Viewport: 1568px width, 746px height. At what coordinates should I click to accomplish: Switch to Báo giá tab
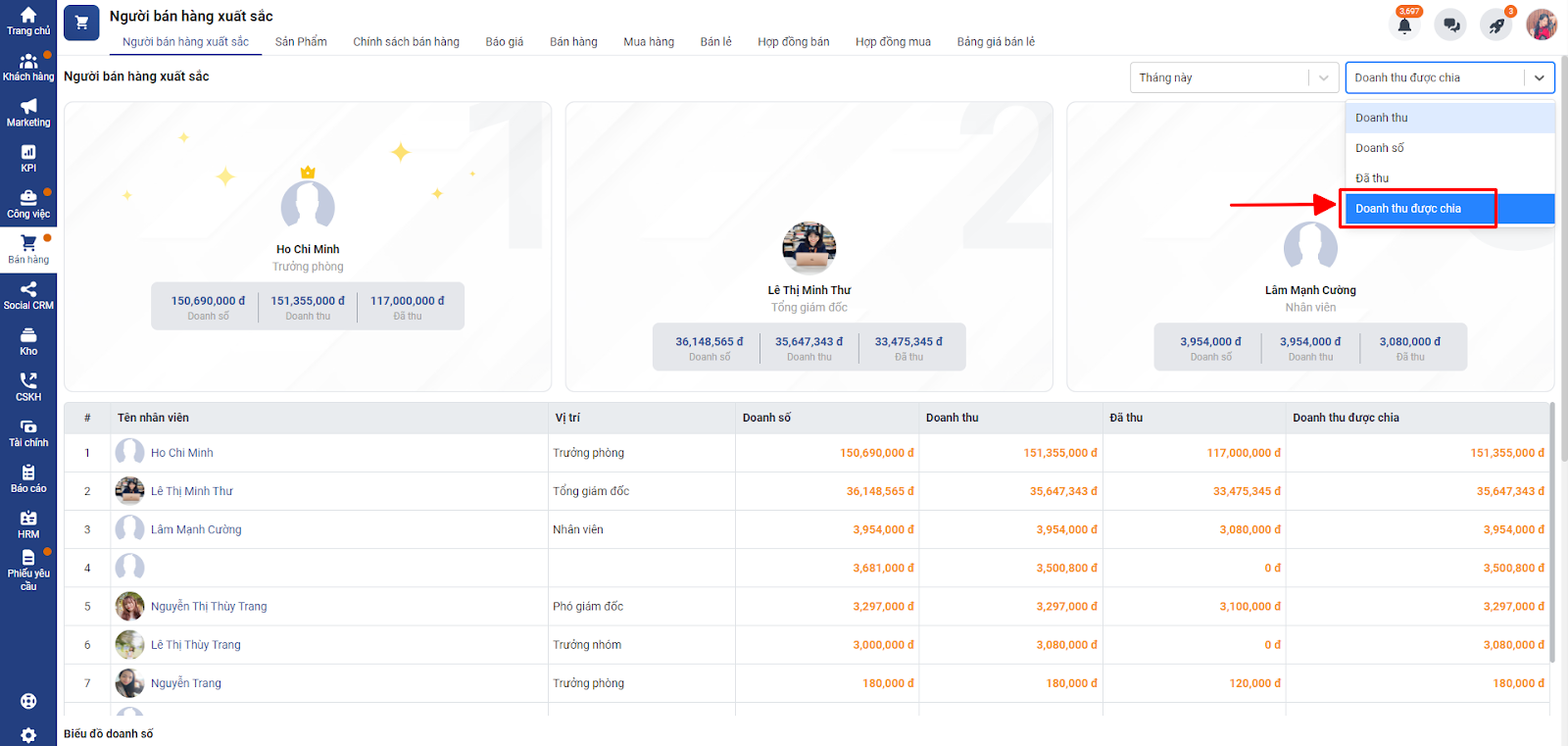coord(505,42)
